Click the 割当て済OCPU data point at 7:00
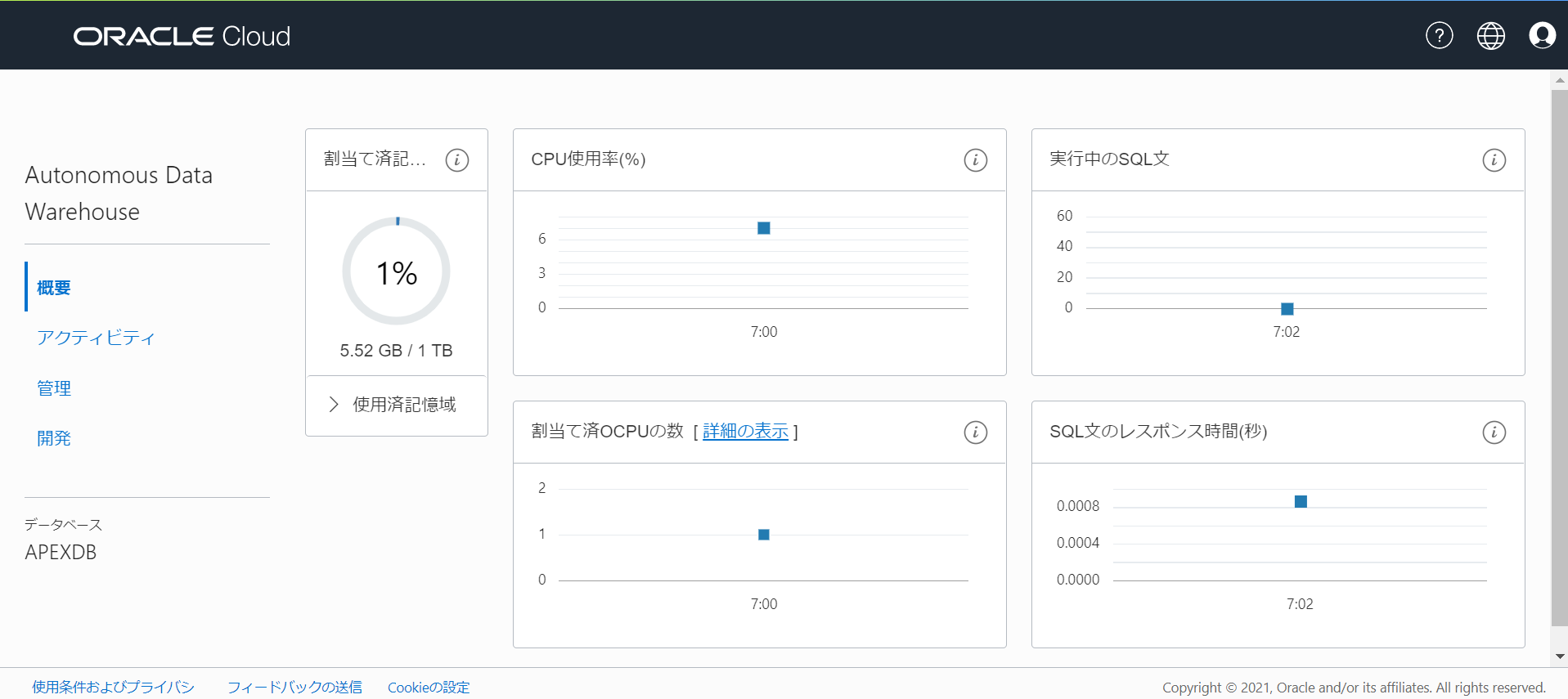The width and height of the screenshot is (1568, 699). tap(764, 535)
